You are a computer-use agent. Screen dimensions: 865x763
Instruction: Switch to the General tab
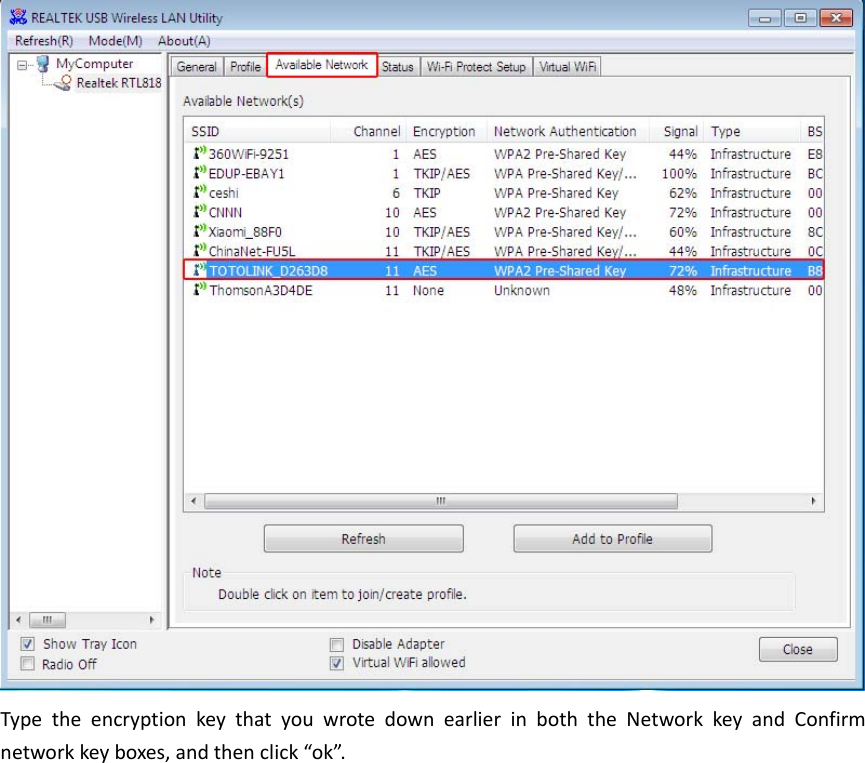[x=196, y=67]
